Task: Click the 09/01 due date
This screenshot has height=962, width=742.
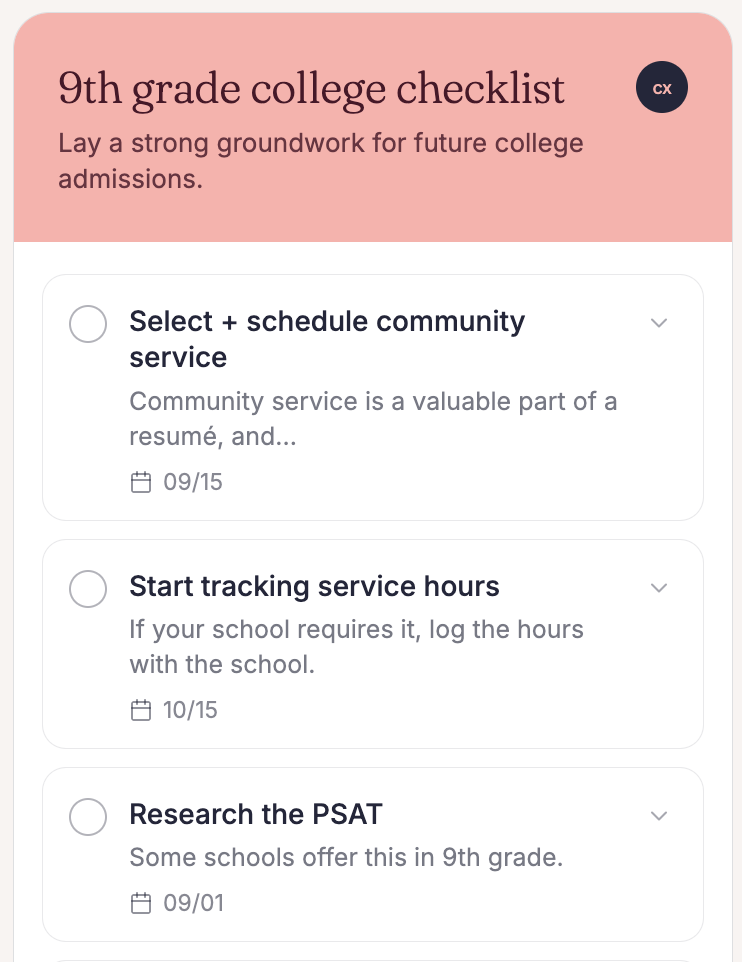Action: tap(193, 904)
